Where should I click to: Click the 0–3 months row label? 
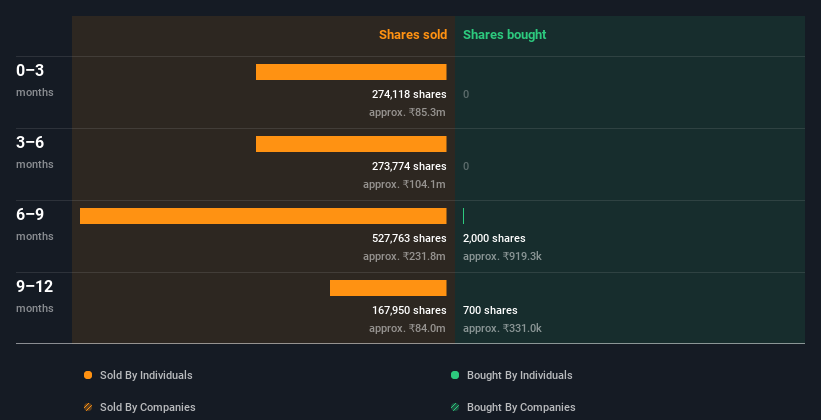[x=35, y=80]
